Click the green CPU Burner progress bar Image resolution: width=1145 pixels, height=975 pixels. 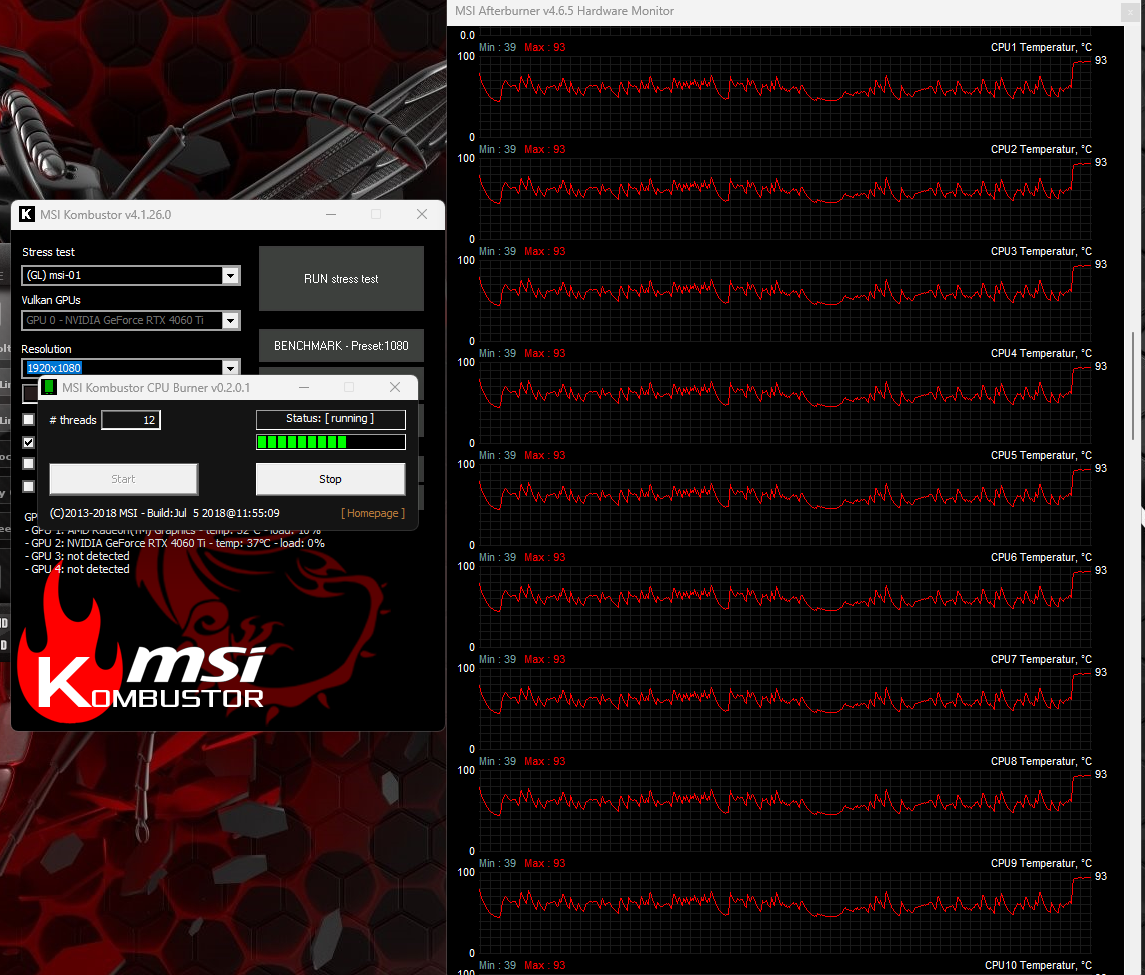[x=331, y=442]
